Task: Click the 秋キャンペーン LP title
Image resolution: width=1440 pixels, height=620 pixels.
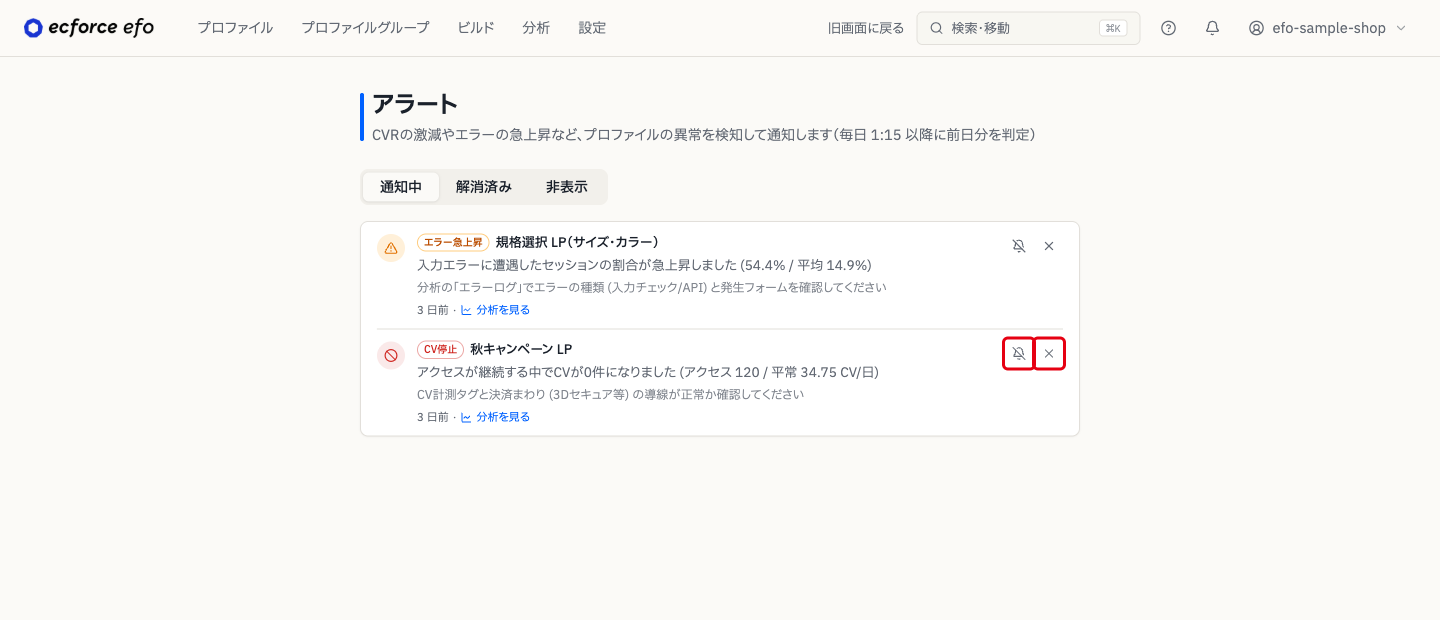Action: [521, 349]
